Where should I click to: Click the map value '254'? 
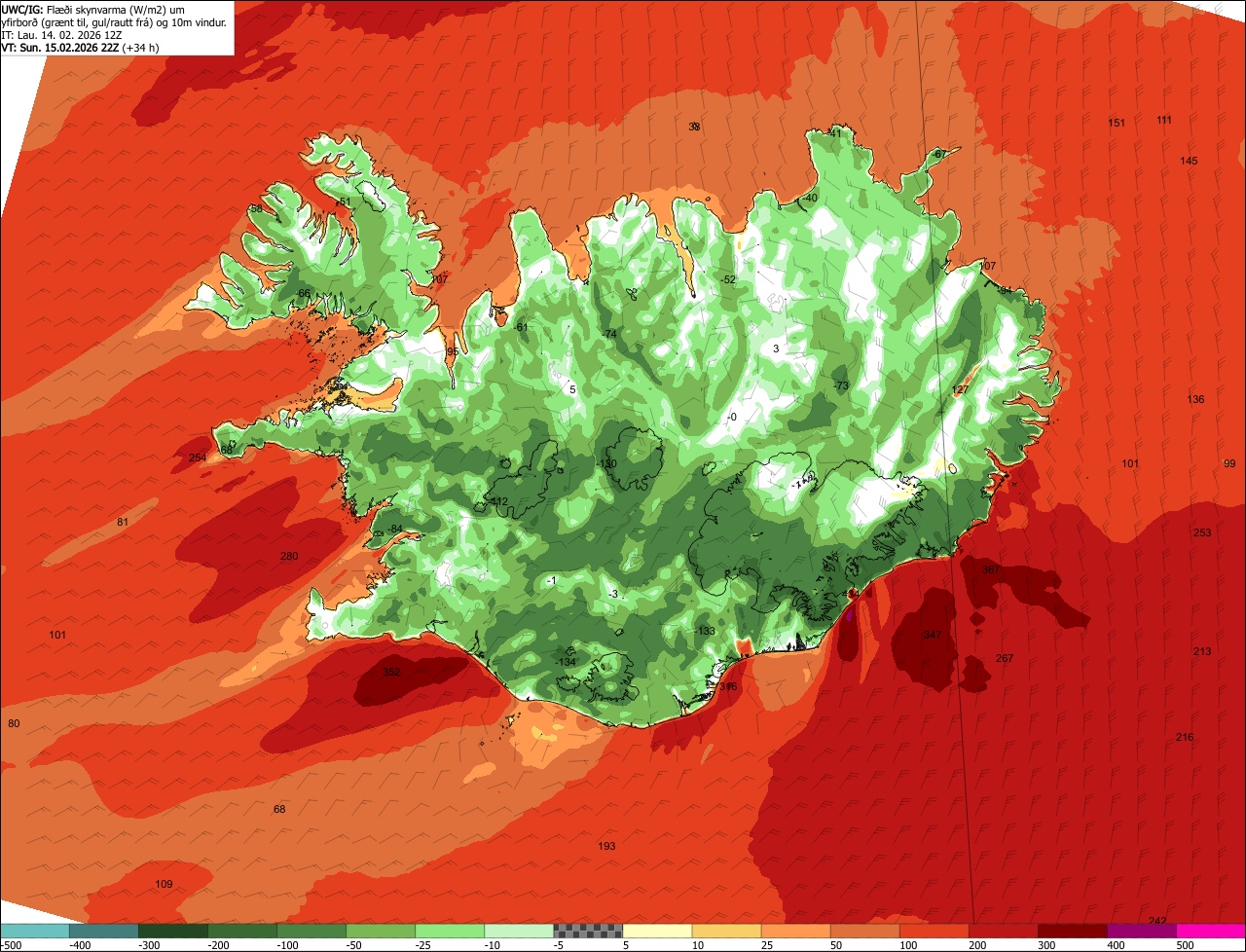(198, 458)
